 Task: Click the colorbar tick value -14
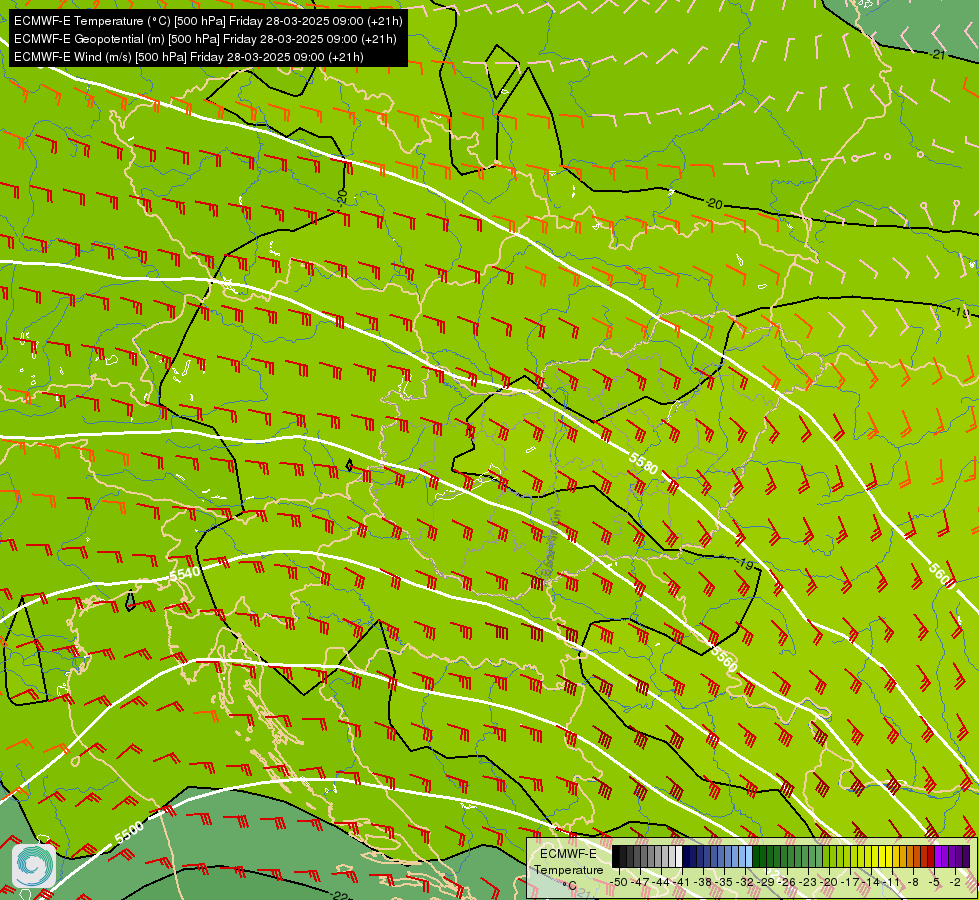pos(871,882)
